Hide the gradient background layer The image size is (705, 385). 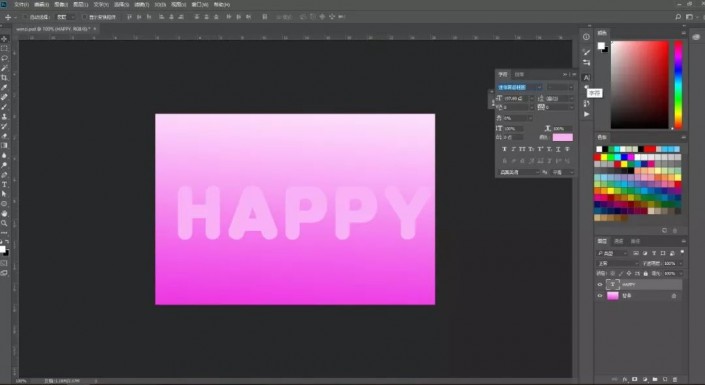[x=600, y=295]
